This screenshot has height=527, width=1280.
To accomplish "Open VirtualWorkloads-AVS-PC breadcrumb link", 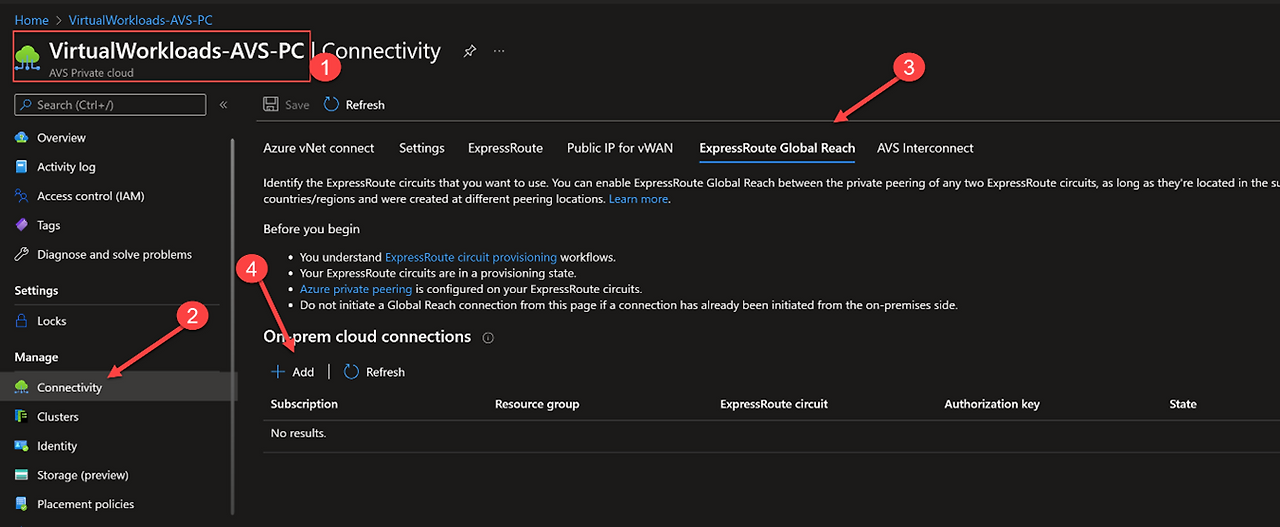I will click(140, 20).
